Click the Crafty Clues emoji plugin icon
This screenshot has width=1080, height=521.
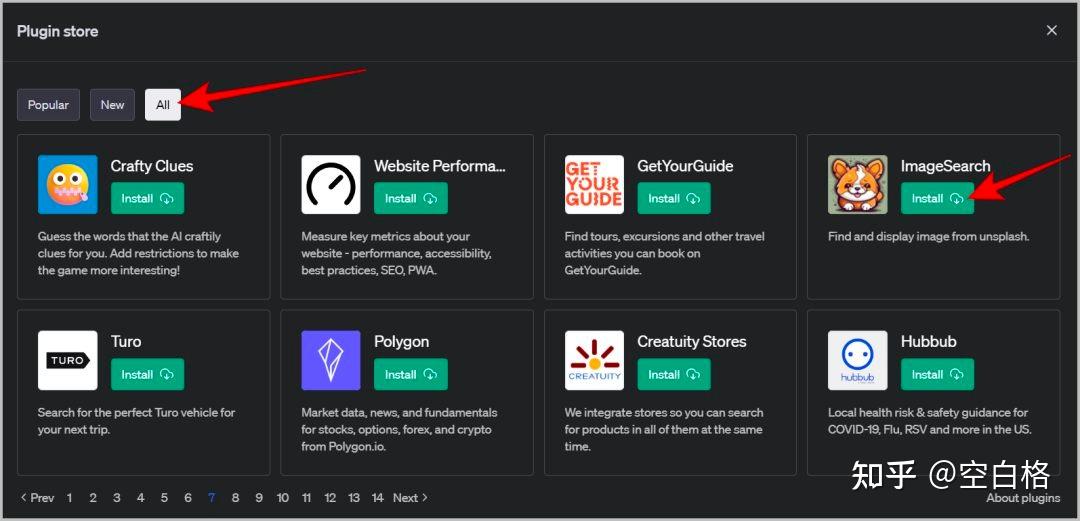pyautogui.click(x=68, y=184)
